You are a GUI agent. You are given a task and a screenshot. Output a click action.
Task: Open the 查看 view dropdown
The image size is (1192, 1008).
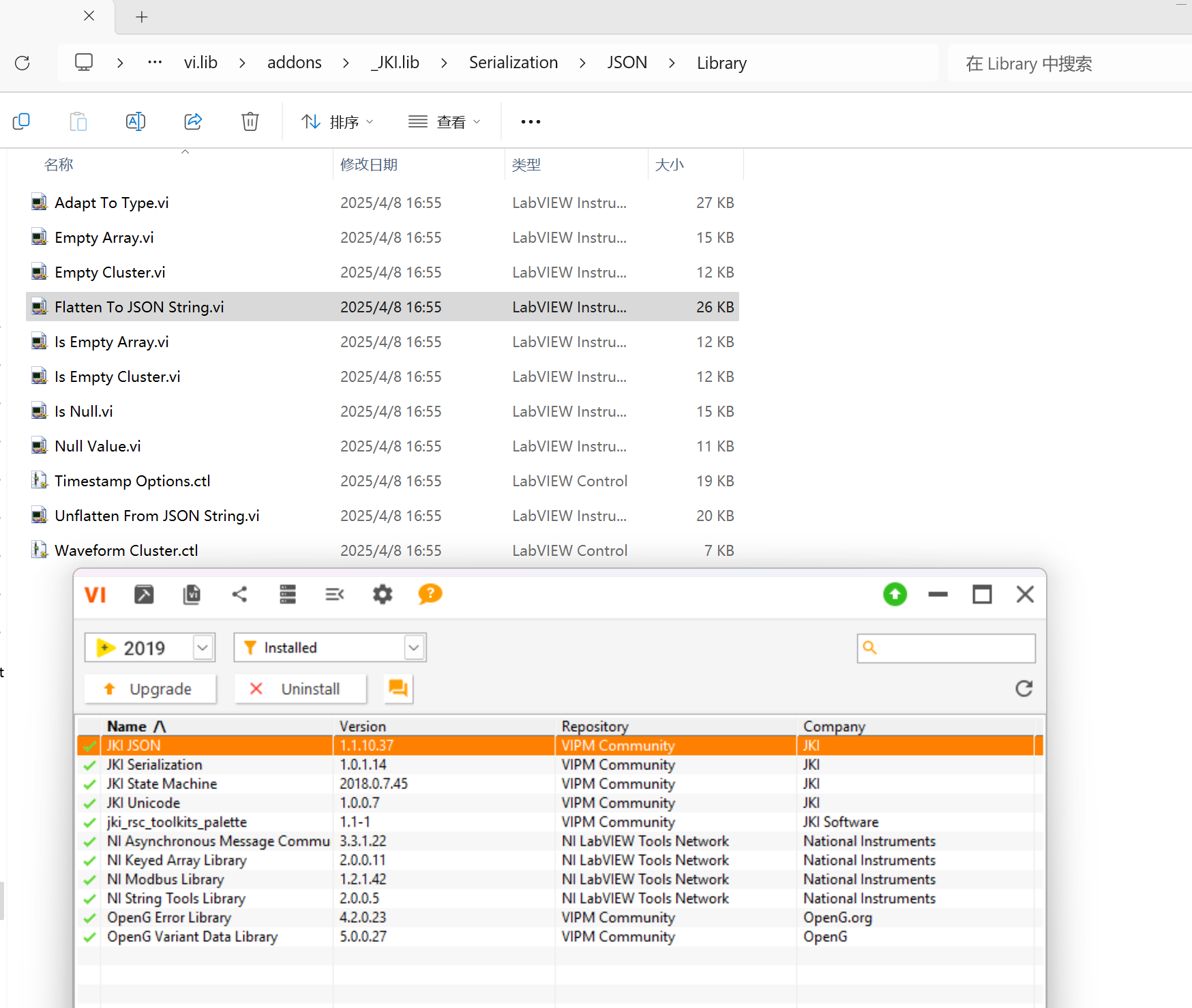pyautogui.click(x=445, y=121)
